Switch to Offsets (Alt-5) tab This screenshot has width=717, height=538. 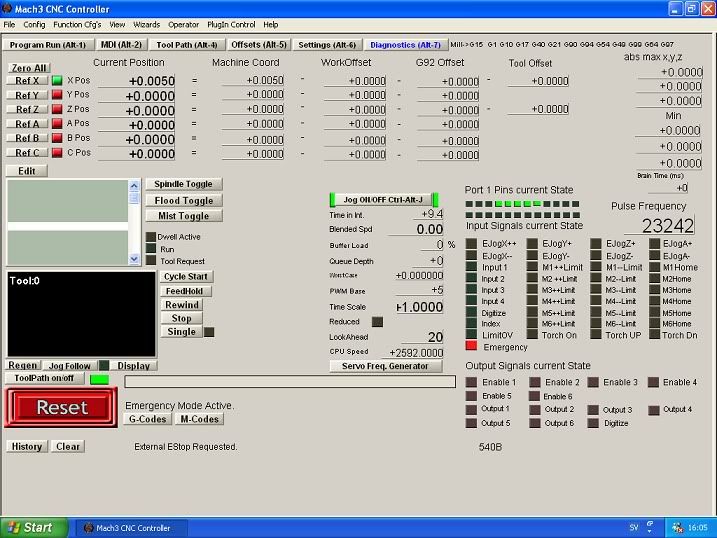coord(259,45)
